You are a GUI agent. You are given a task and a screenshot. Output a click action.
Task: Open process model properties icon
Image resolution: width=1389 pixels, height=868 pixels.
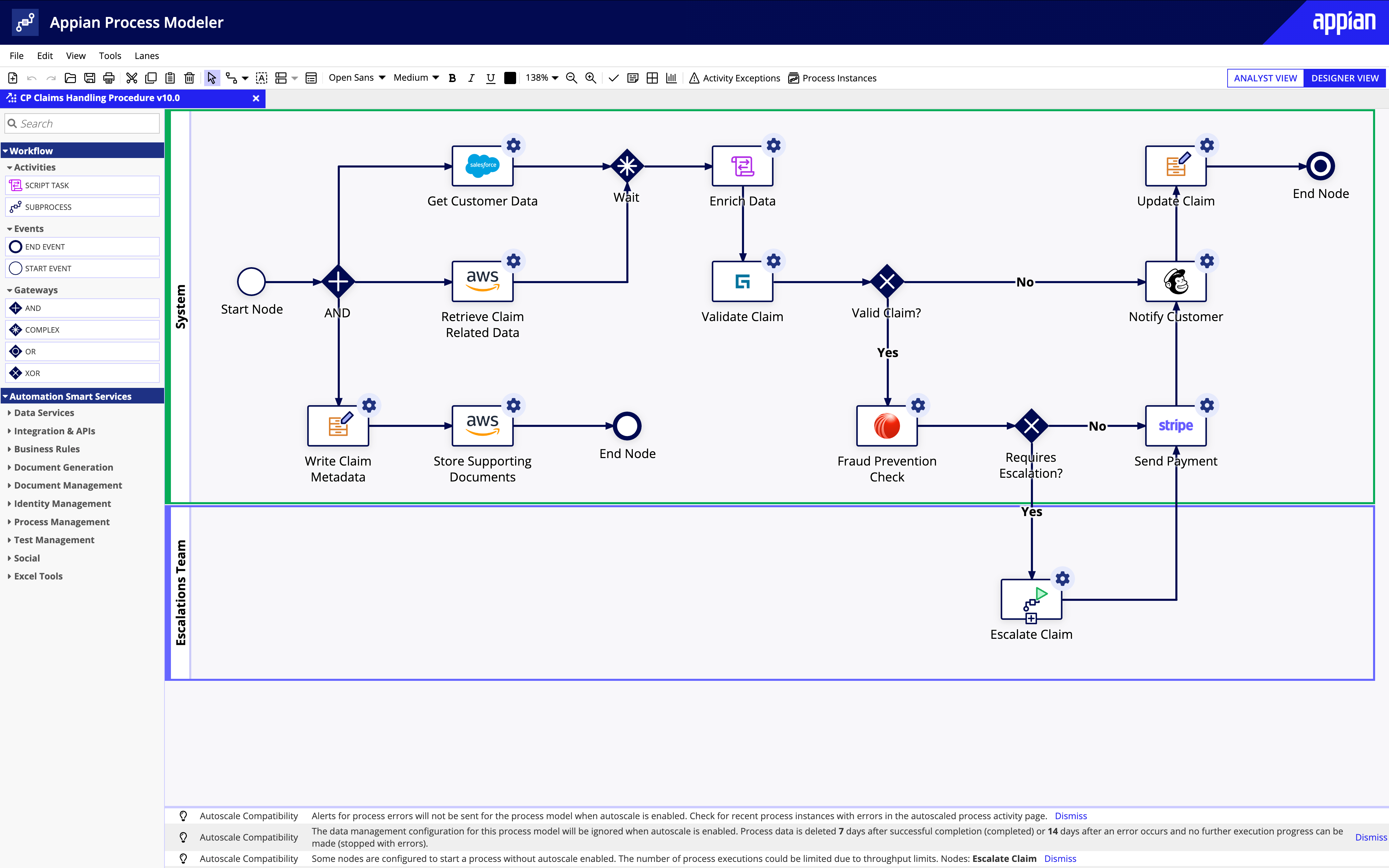point(311,78)
